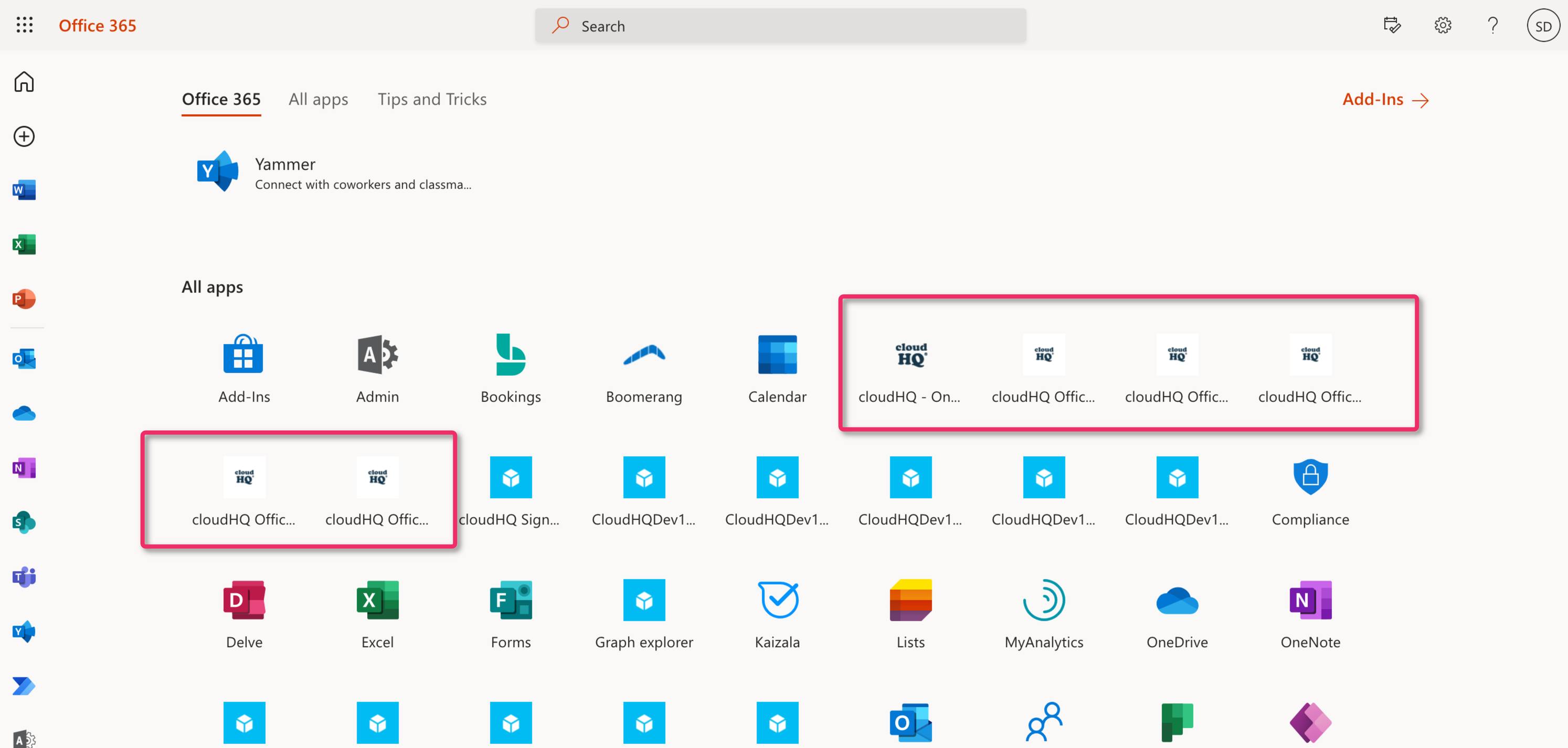This screenshot has width=1568, height=748.
Task: Open the SD account manager avatar
Action: 1543,26
